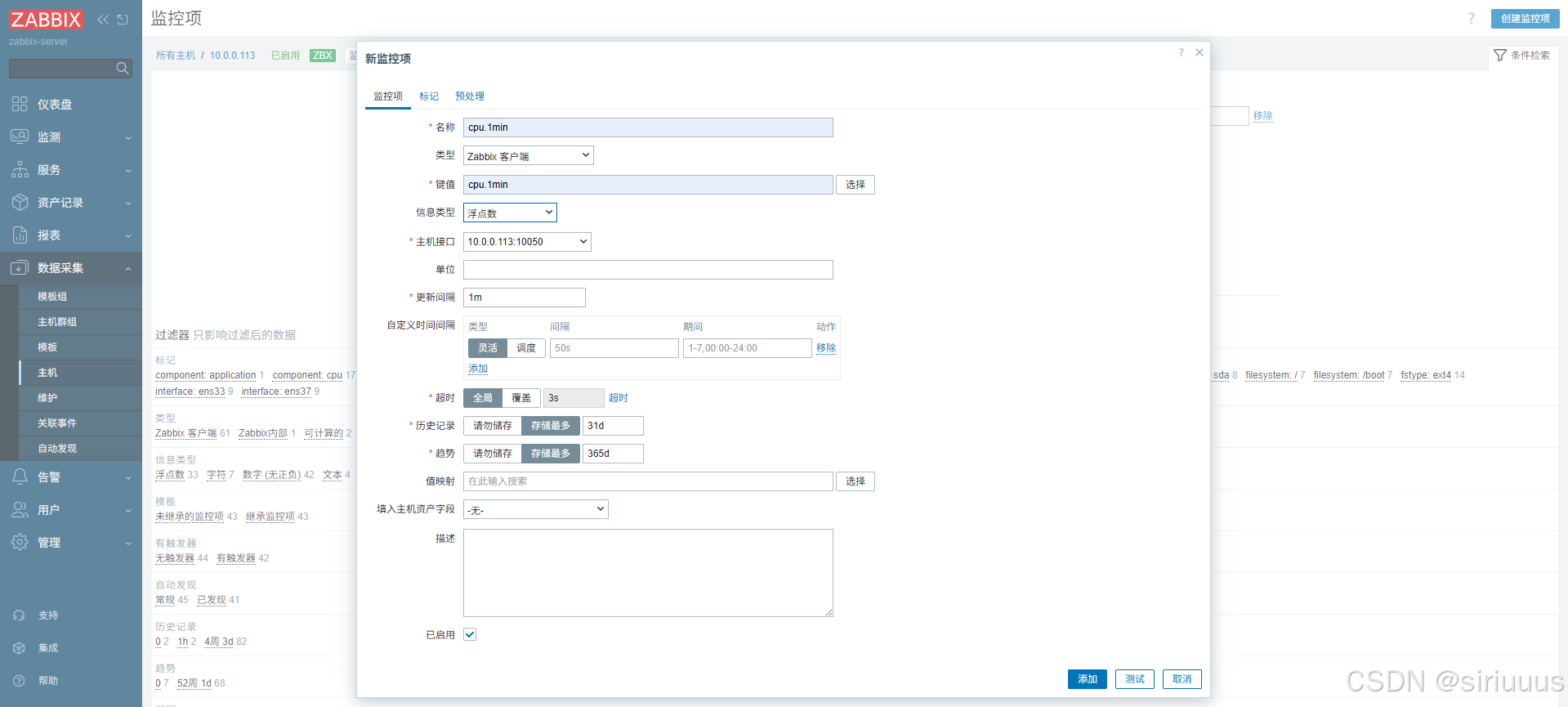Click the integrations 集成 icon

click(x=19, y=648)
